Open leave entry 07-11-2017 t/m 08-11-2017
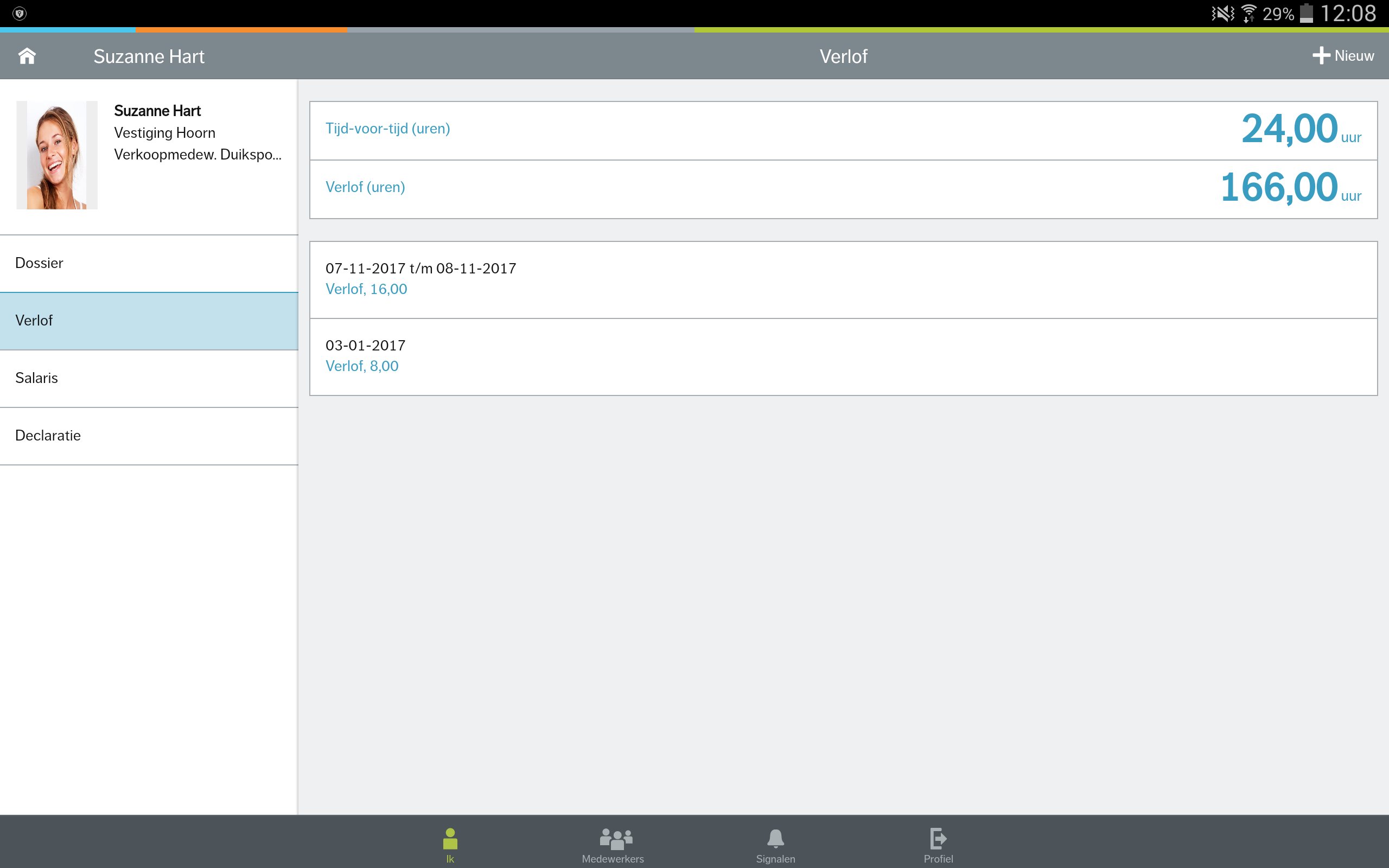 [x=843, y=279]
